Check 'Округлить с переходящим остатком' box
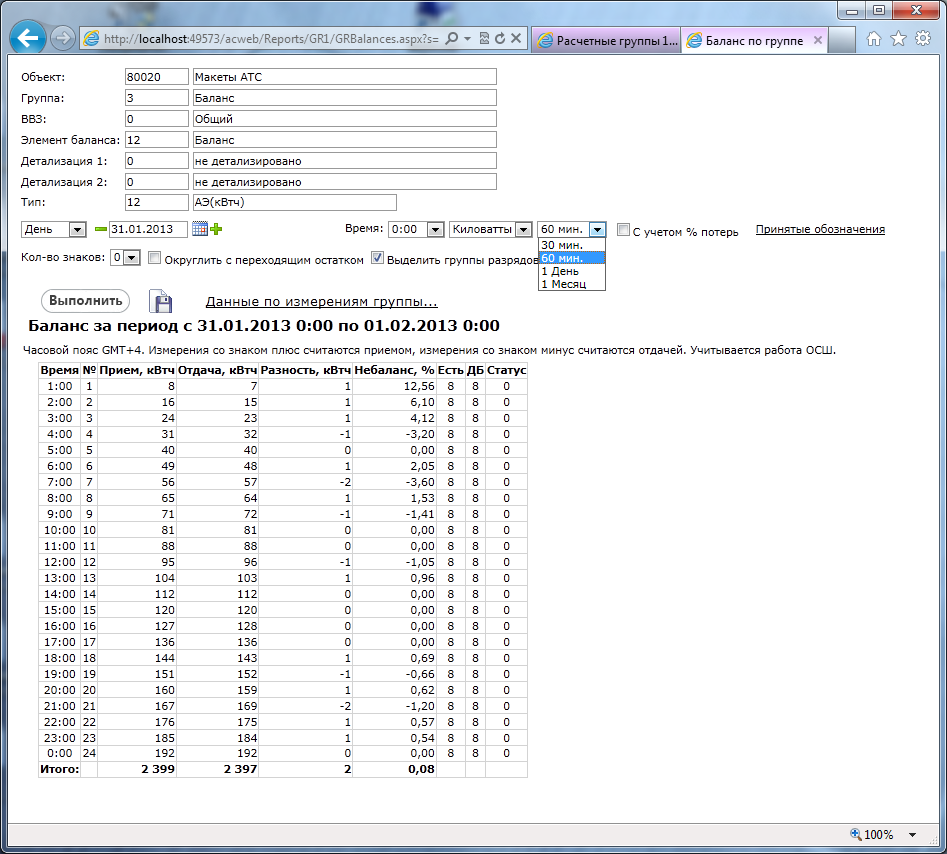The height and width of the screenshot is (854, 947). (155, 258)
